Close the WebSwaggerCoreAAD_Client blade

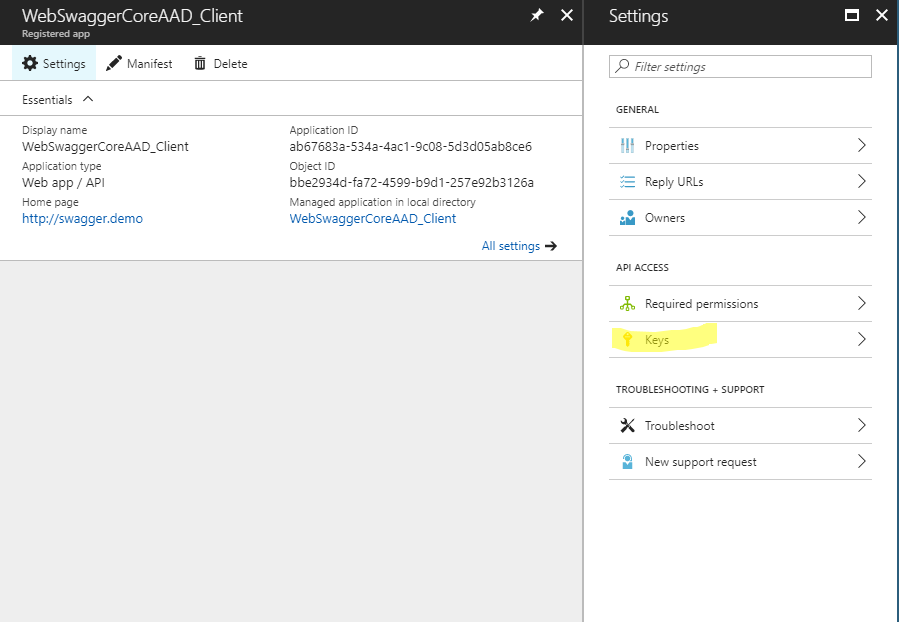point(566,15)
